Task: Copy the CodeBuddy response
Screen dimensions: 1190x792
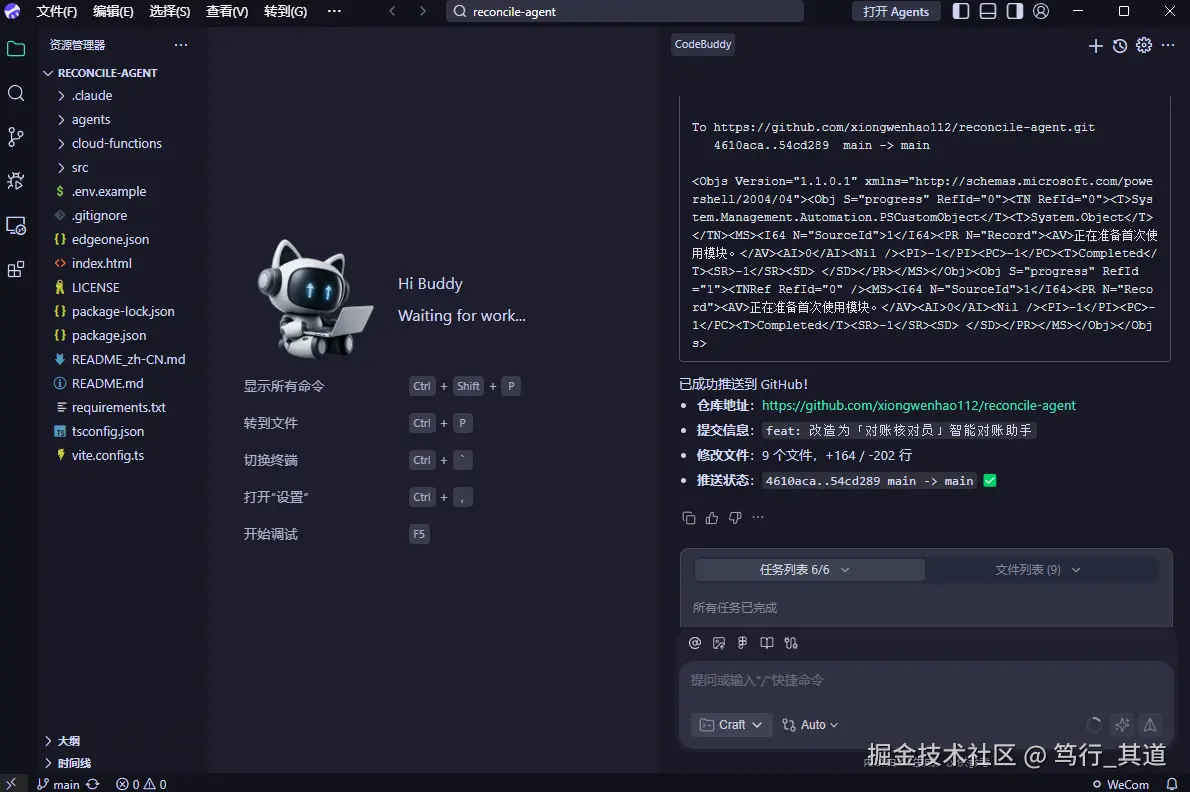Action: click(688, 518)
